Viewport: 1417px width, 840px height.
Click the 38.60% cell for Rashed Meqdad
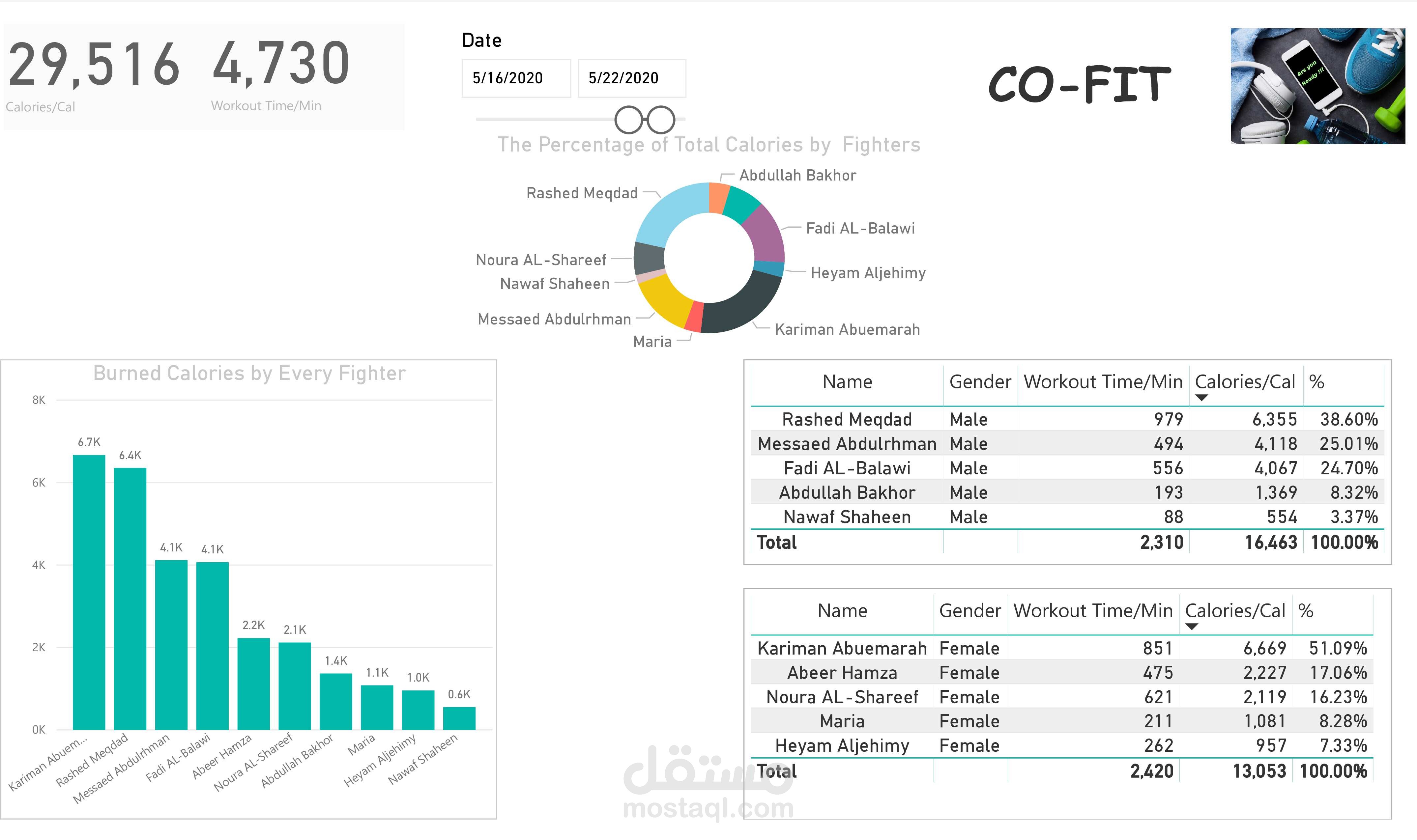click(x=1348, y=419)
